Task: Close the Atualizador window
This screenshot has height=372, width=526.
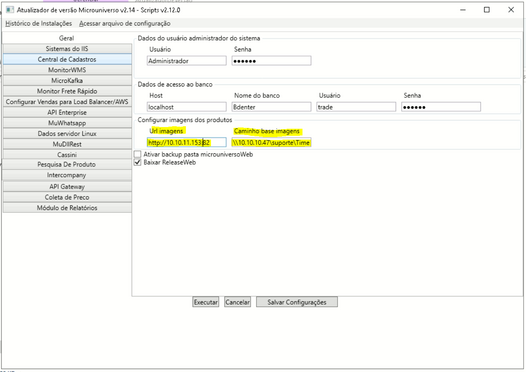Action: coord(511,10)
